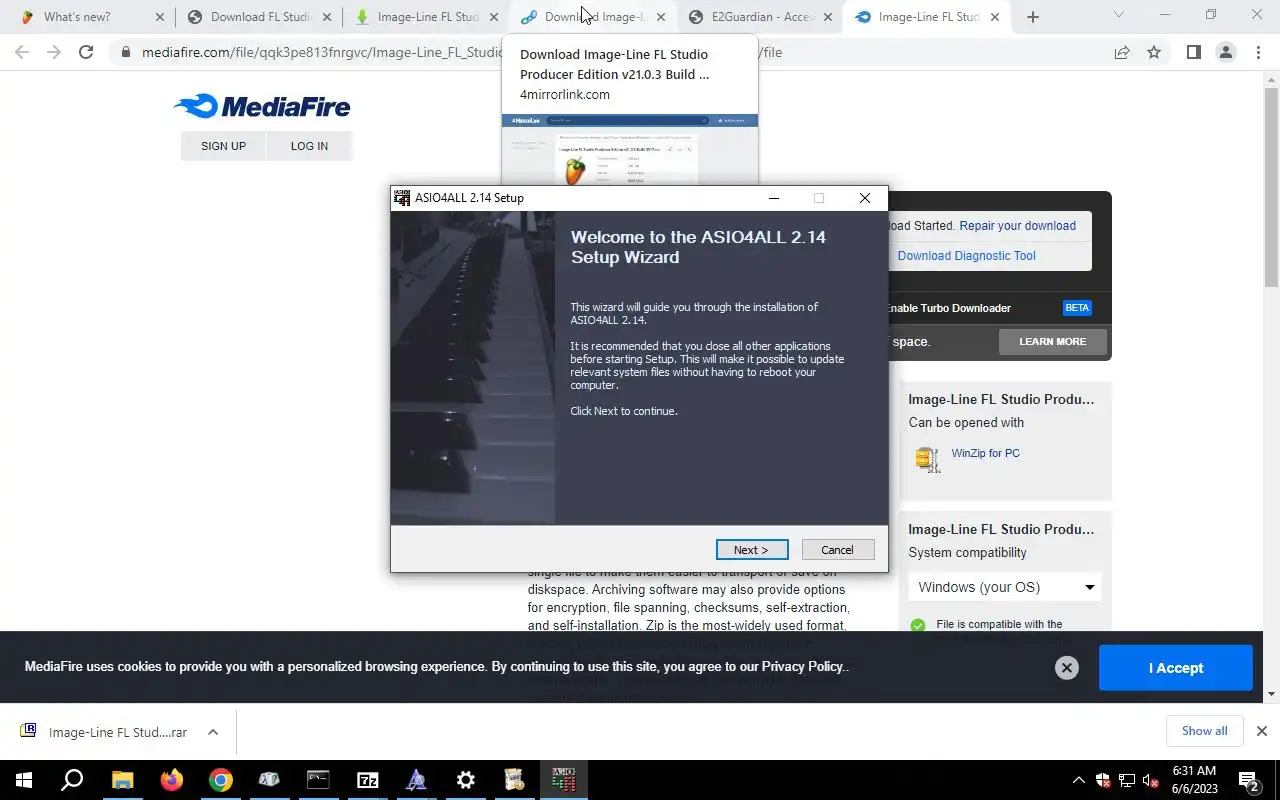
Task: Open 7-Zip from the taskbar
Action: (x=367, y=780)
